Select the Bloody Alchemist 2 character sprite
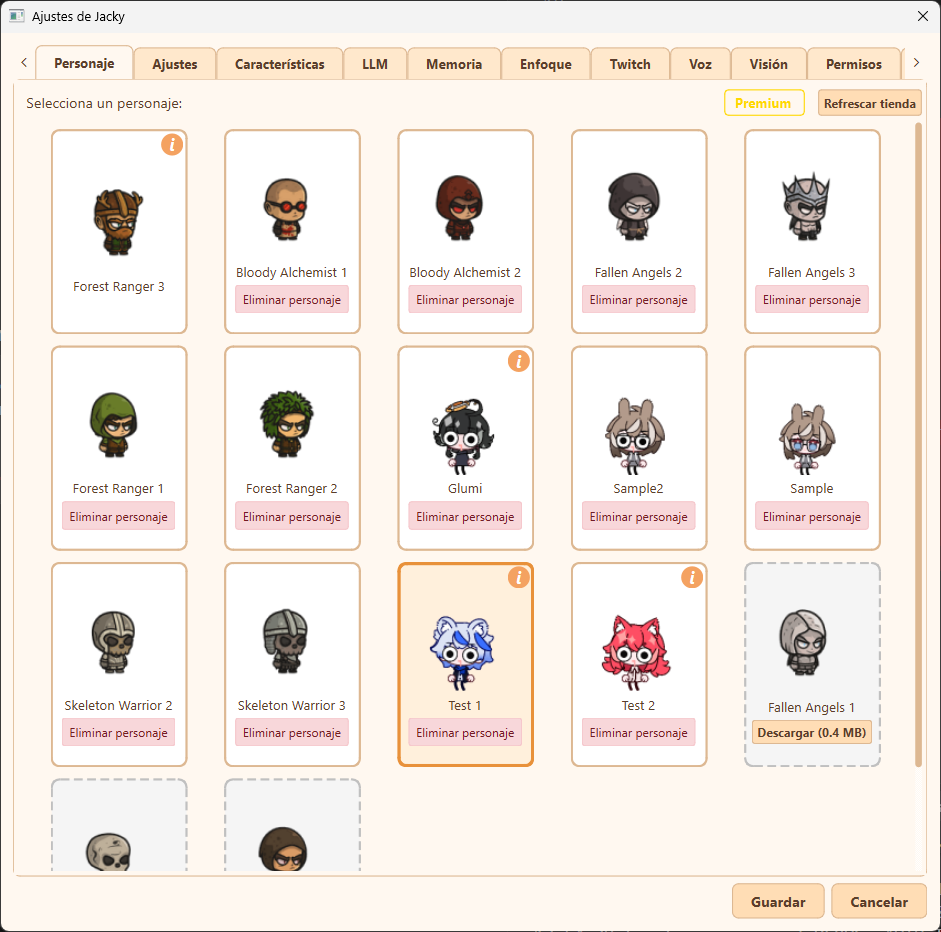The height and width of the screenshot is (932, 941). pos(460,208)
